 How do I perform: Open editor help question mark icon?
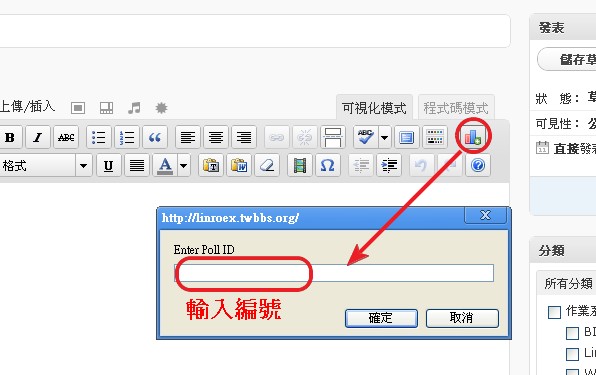478,165
